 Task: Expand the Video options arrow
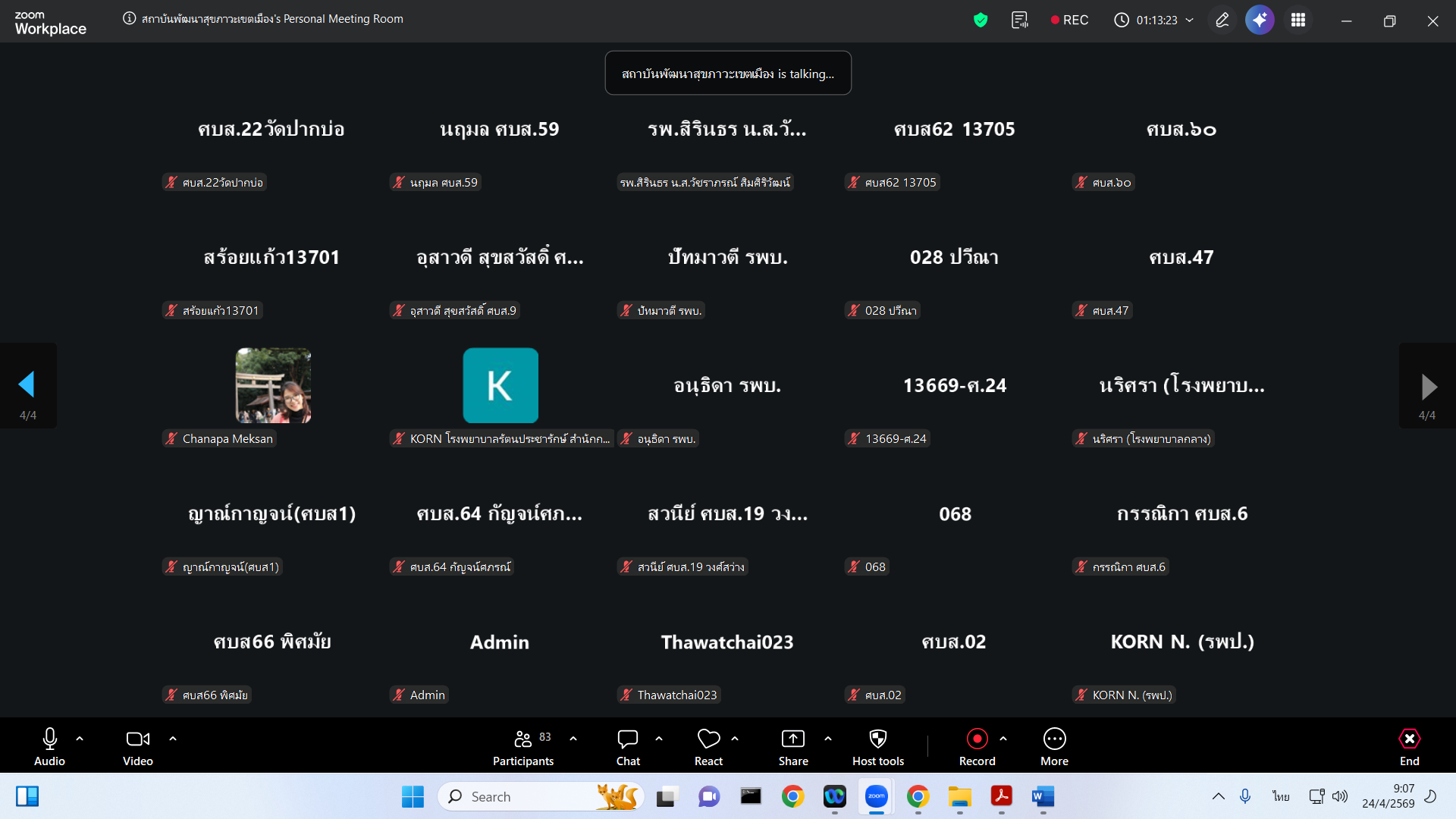(x=173, y=739)
